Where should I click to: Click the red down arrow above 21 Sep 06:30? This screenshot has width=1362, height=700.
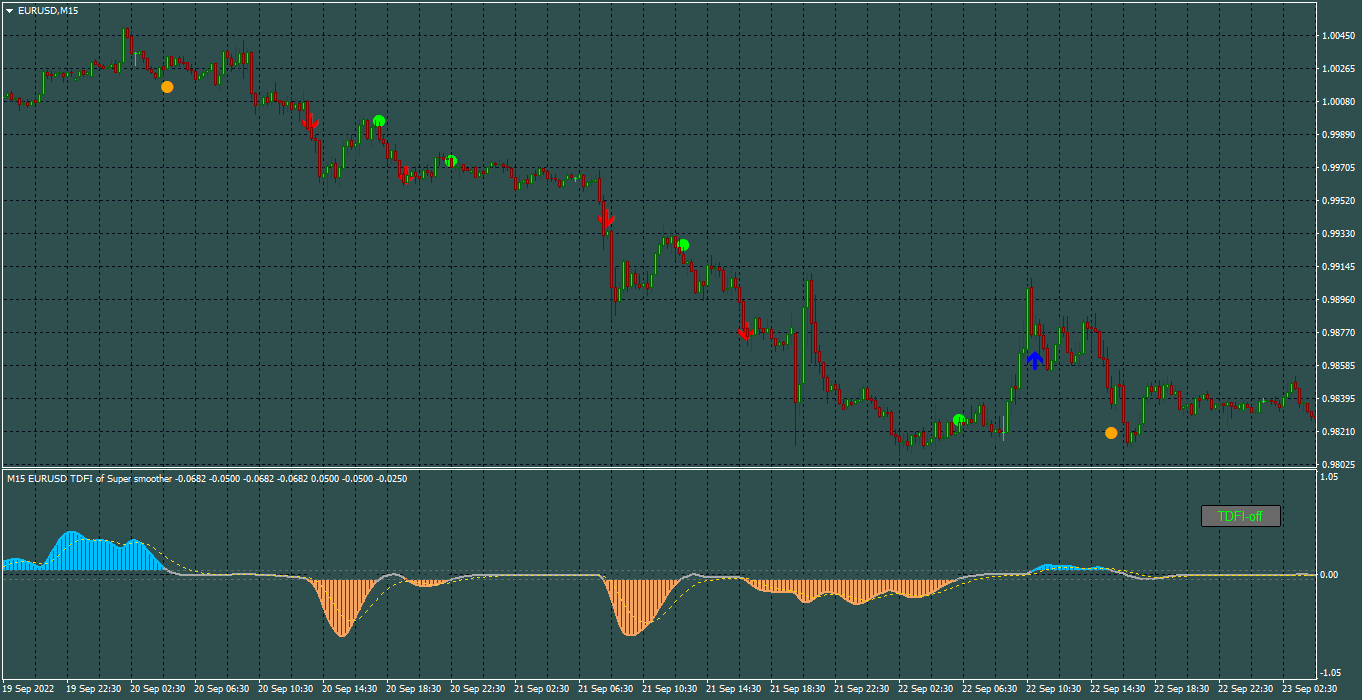coord(606,218)
